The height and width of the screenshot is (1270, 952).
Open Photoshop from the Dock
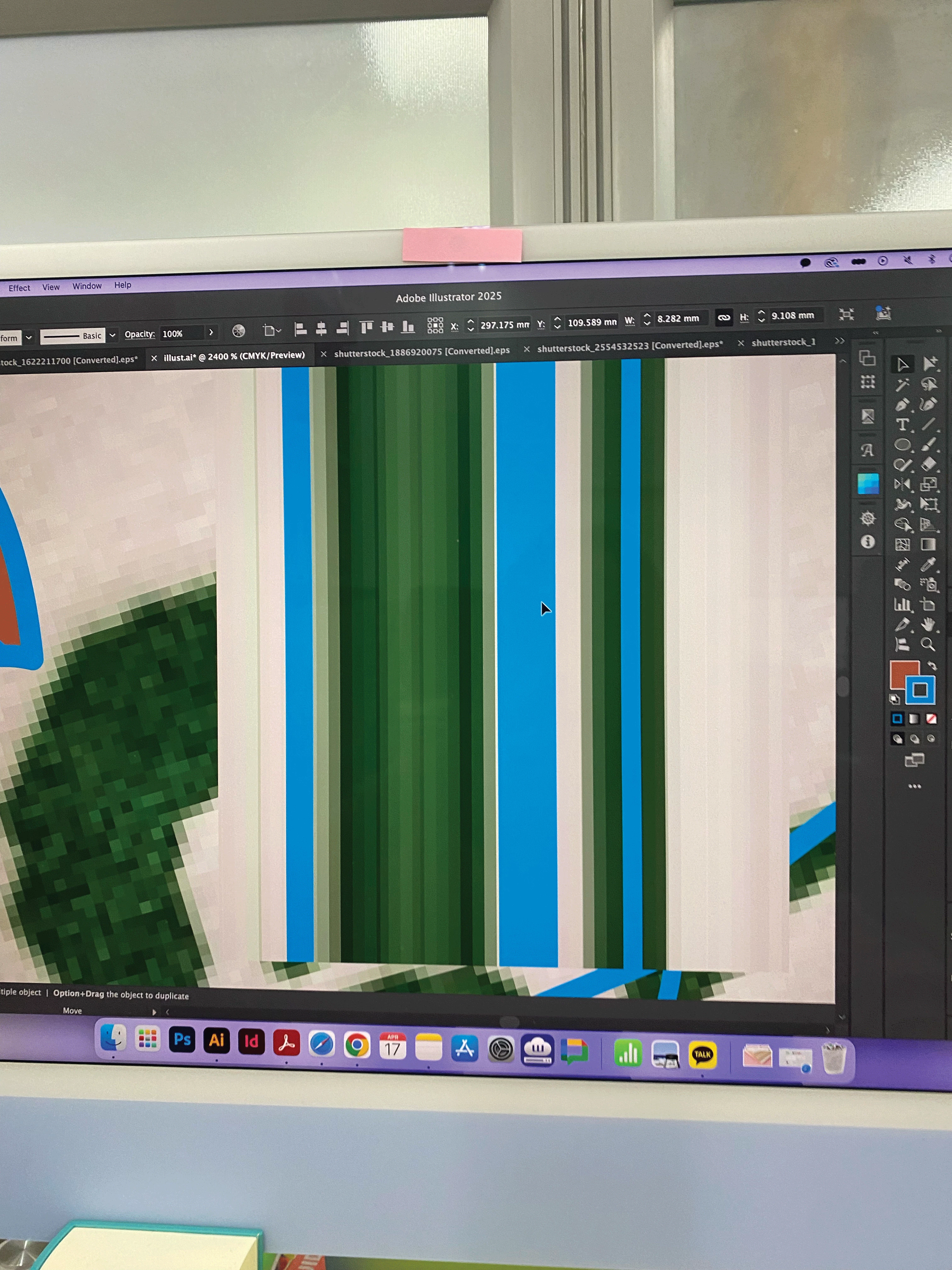pos(182,1039)
